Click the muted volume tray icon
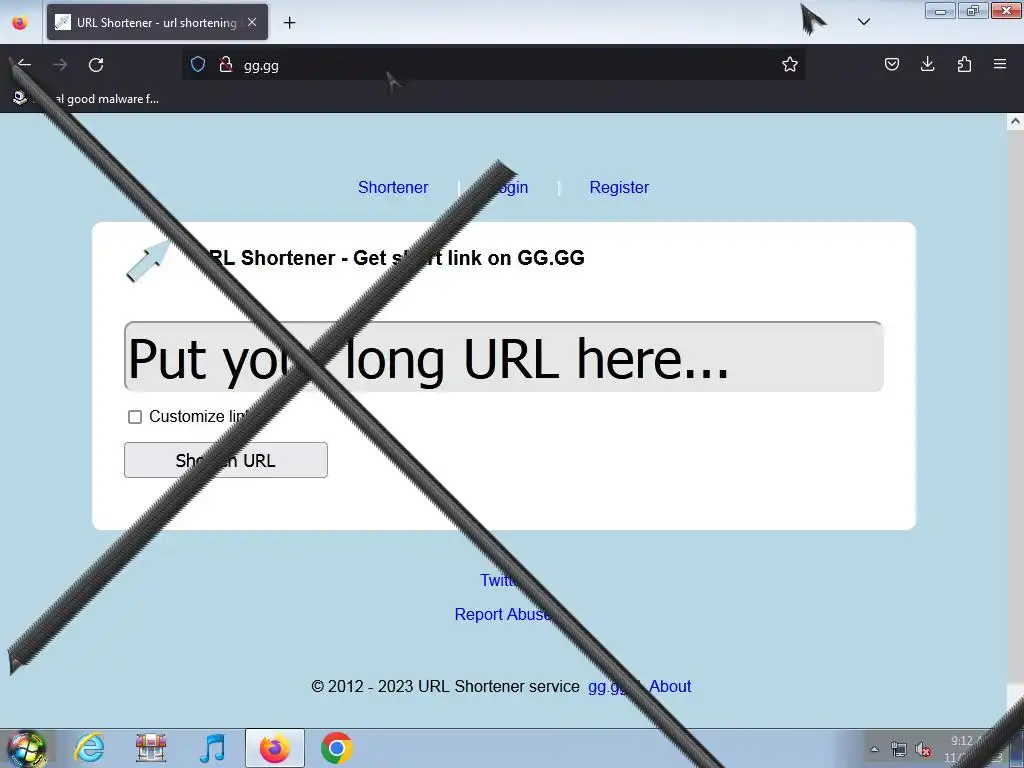This screenshot has width=1024, height=768. tap(923, 749)
